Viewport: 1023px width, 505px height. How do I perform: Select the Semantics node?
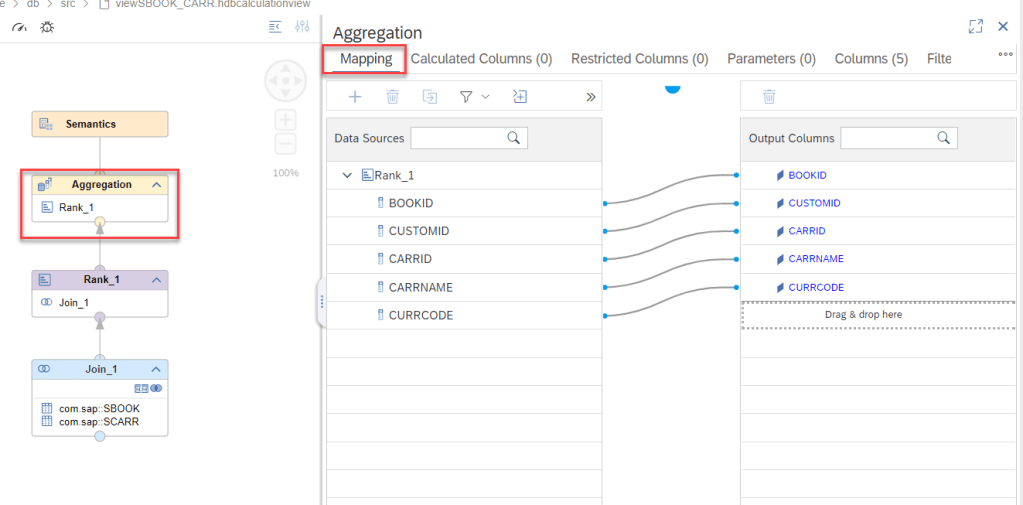(x=99, y=124)
